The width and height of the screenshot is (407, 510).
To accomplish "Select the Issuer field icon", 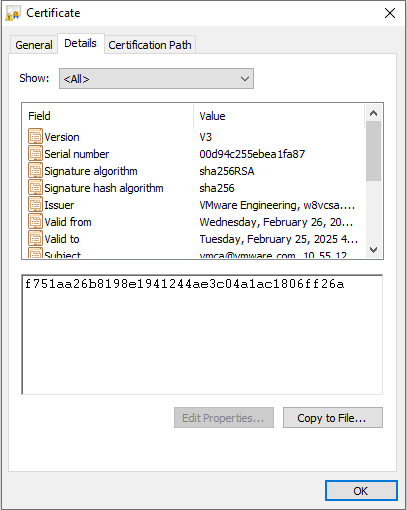I will click(35, 205).
